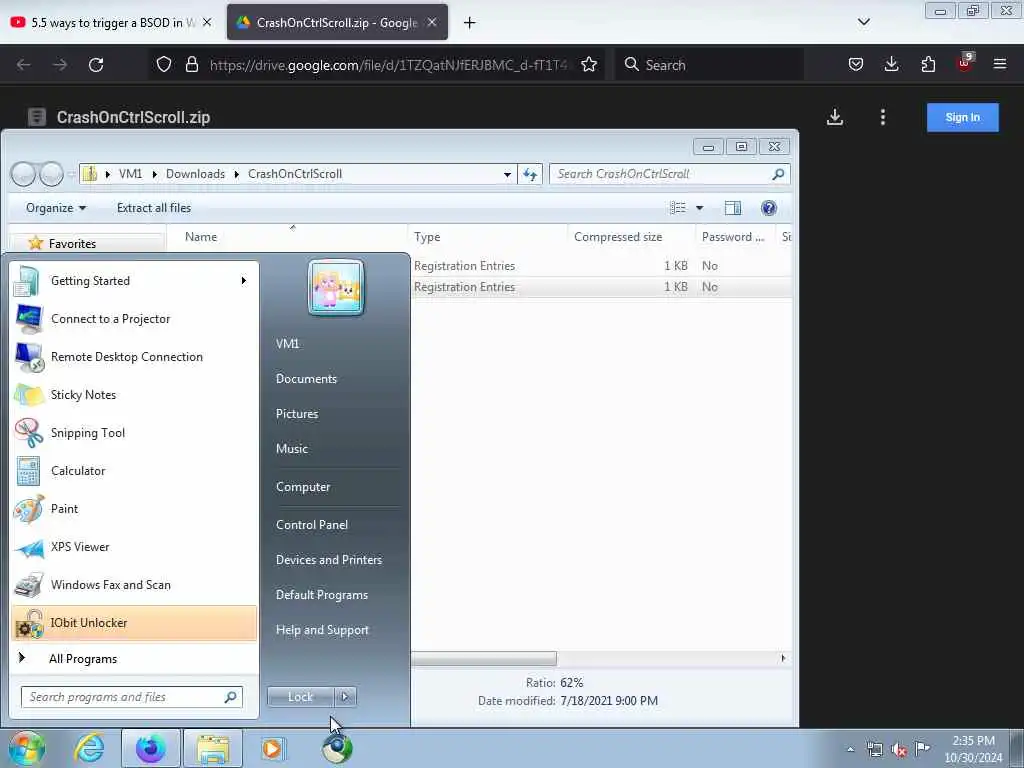Open Firefox hamburger menu
The image size is (1024, 768).
(1000, 65)
